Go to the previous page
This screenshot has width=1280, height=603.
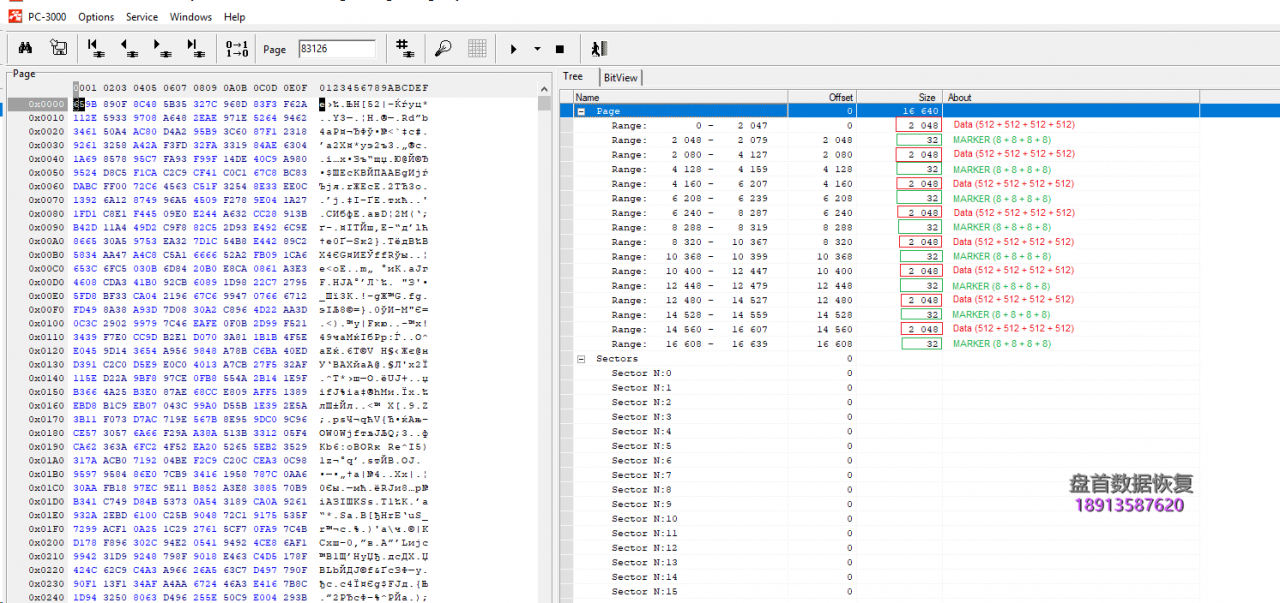[129, 48]
